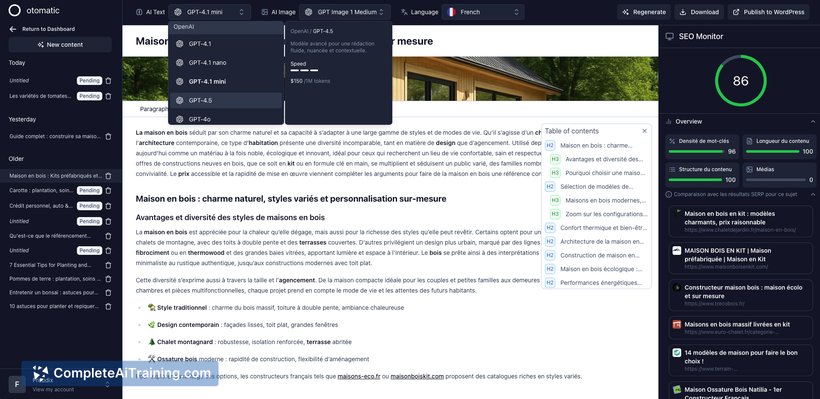Click the Longueur du contenu progress bar
820x399 pixels.
click(x=772, y=152)
